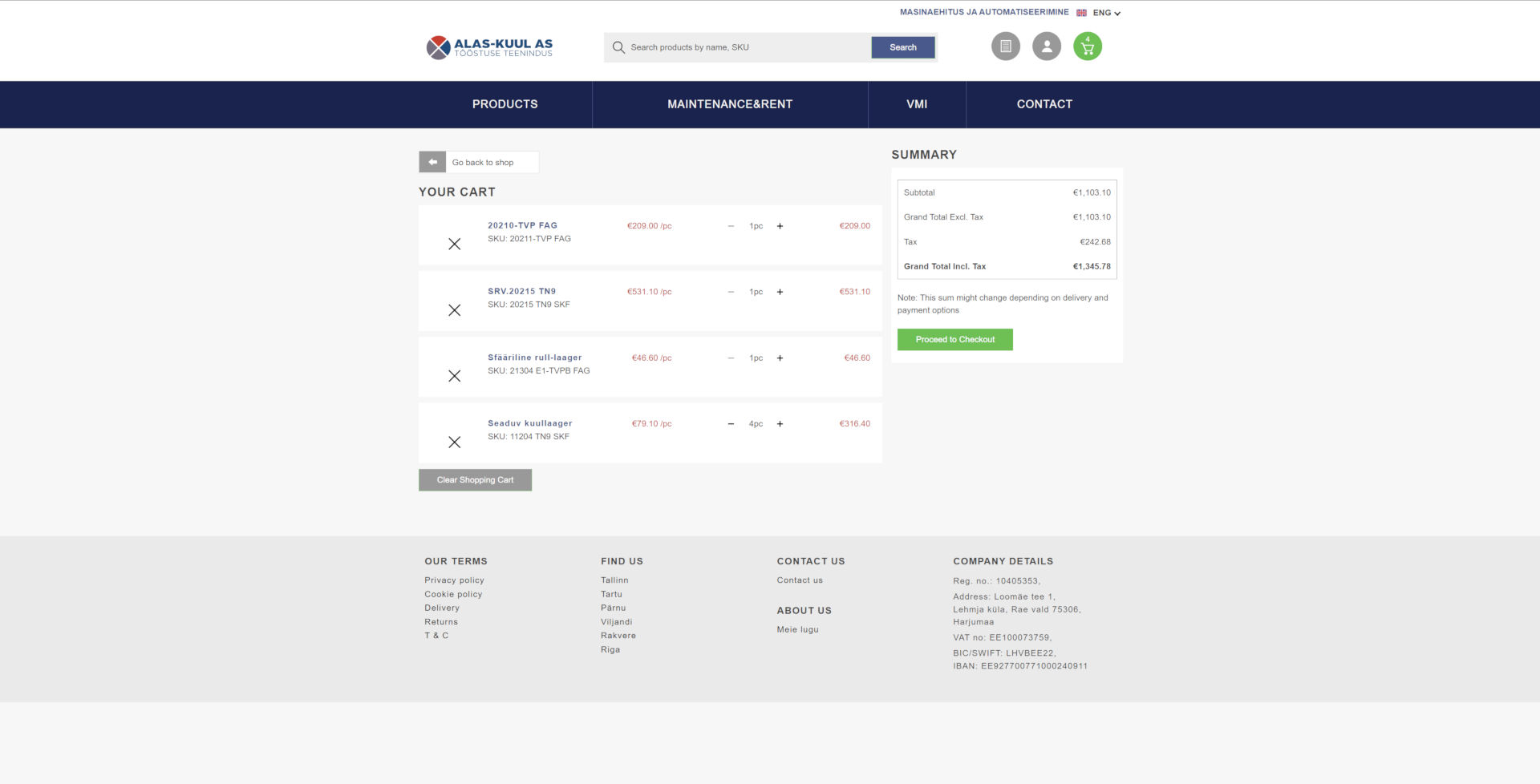Remove 20210-TVP FAG using its X icon

tap(455, 244)
